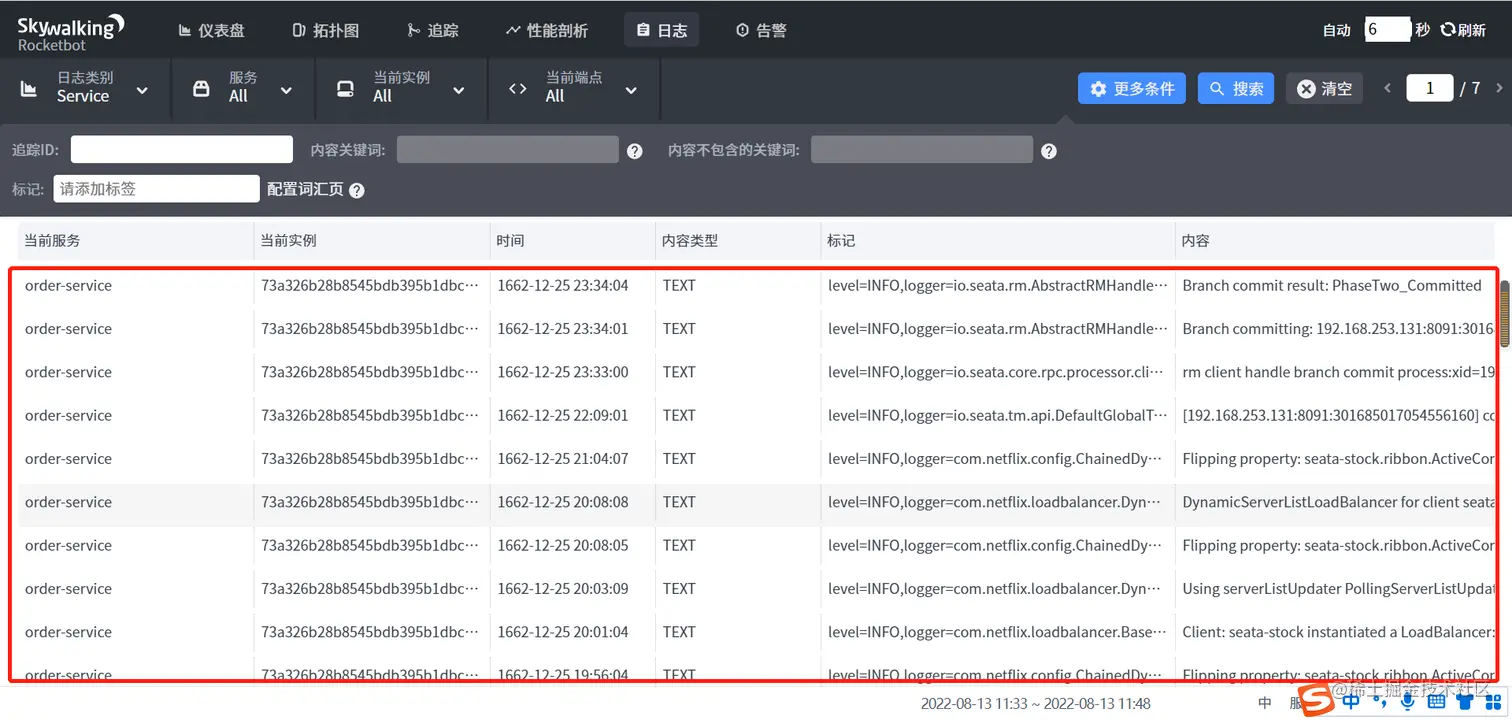The width and height of the screenshot is (1512, 720).
Task: Go to next page with right arrow
Action: [x=1499, y=88]
